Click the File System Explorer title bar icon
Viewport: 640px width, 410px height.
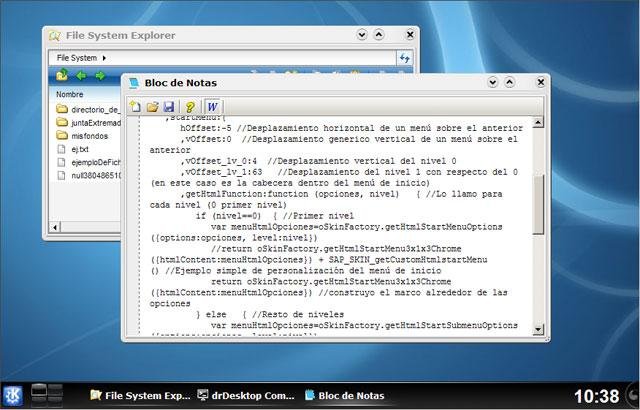(x=55, y=35)
